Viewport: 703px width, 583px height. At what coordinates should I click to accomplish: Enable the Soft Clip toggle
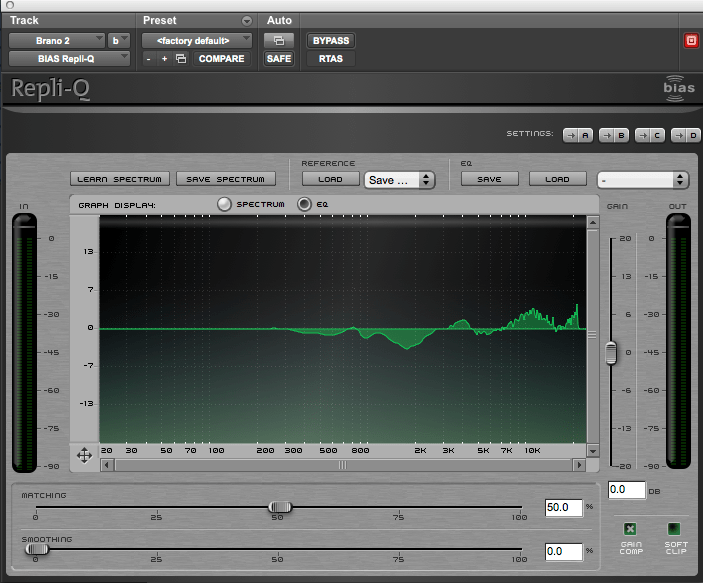point(674,529)
